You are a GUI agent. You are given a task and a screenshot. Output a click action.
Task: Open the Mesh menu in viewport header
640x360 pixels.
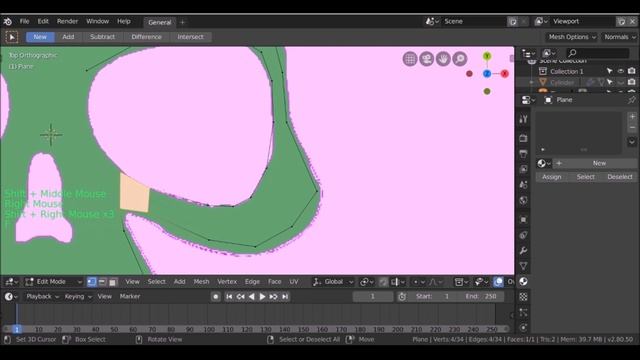coord(201,282)
